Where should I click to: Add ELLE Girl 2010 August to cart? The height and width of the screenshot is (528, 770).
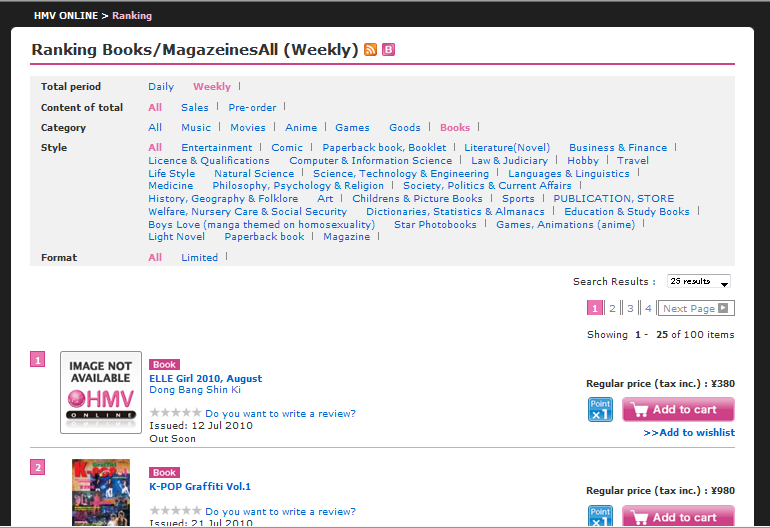tap(678, 410)
